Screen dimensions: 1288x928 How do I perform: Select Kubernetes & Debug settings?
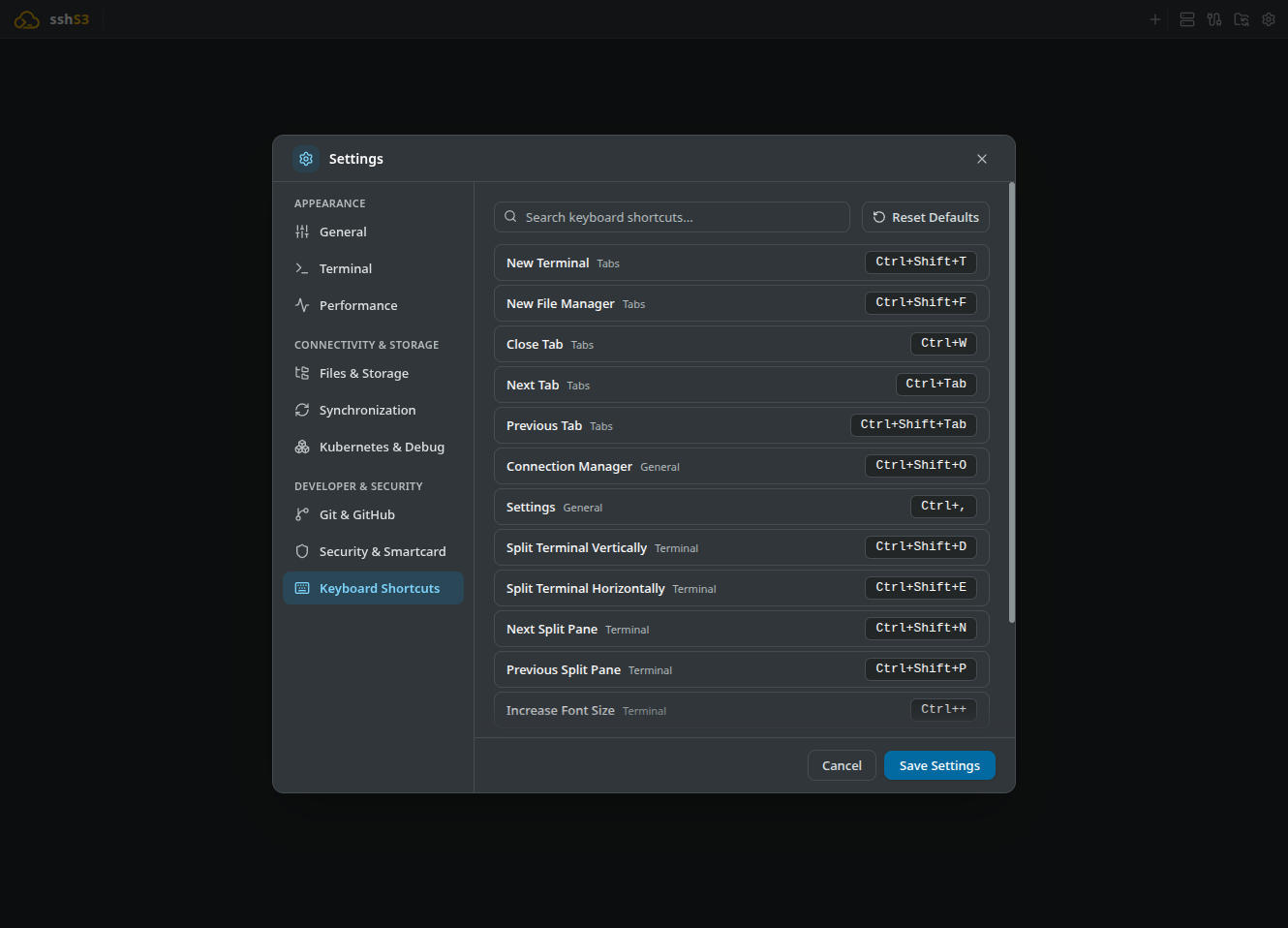(x=373, y=448)
